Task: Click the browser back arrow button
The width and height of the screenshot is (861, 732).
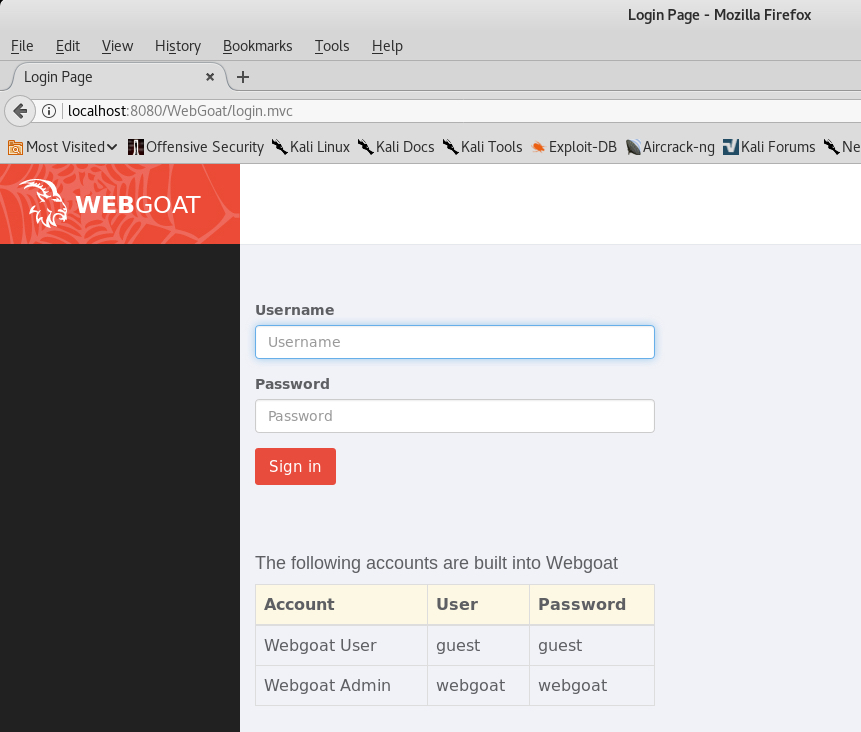Action: tap(20, 111)
